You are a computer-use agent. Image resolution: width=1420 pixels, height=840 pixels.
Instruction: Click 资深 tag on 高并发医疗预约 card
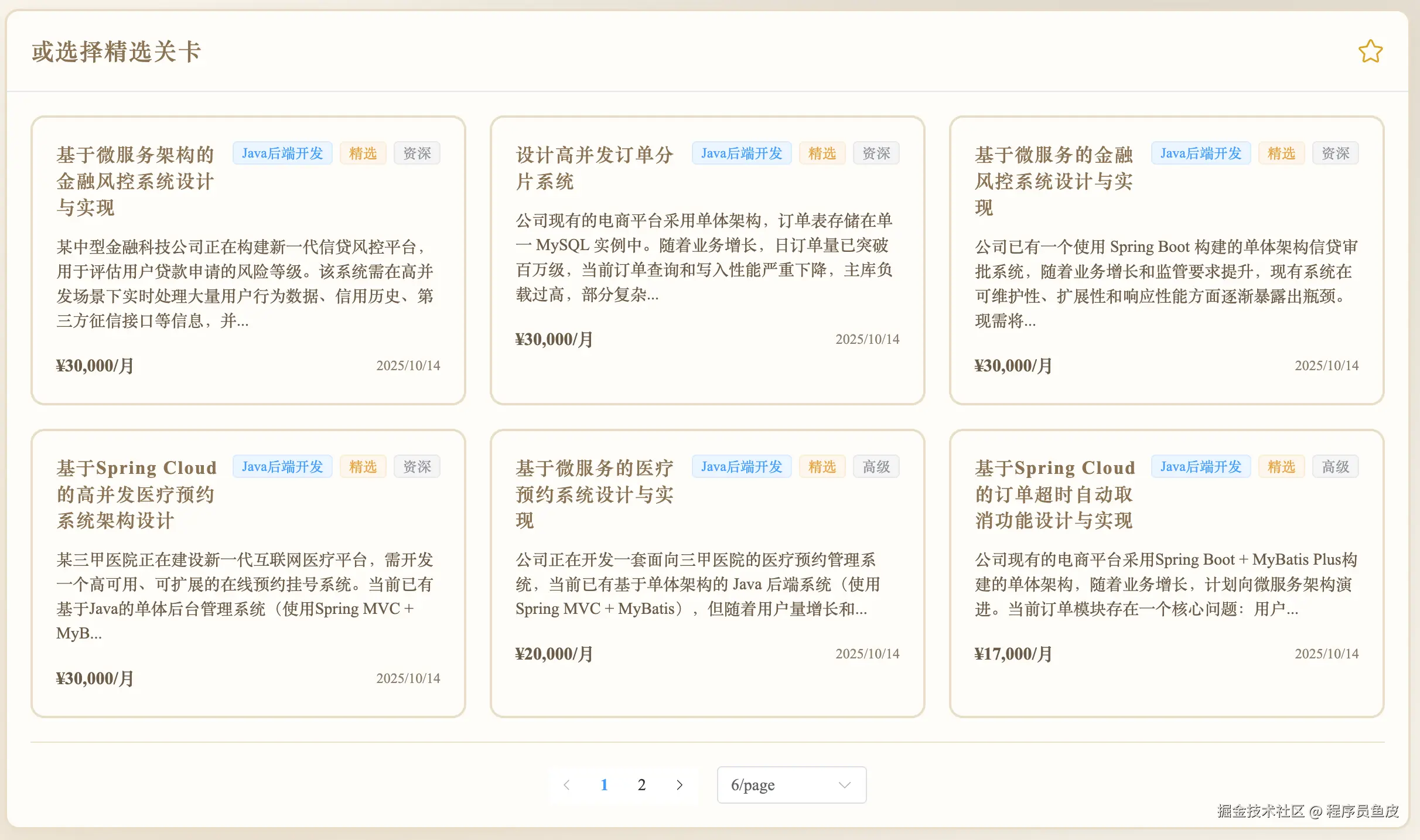click(417, 467)
